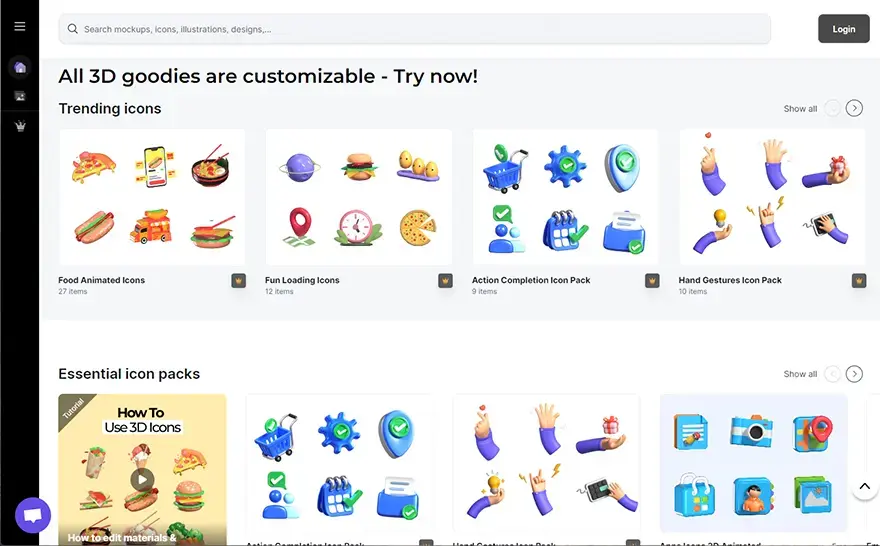Open the chat support bubble
This screenshot has width=880, height=546.
33,515
